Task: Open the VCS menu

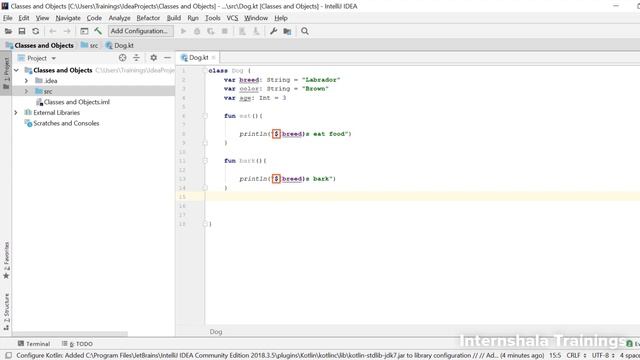Action: pyautogui.click(x=232, y=18)
